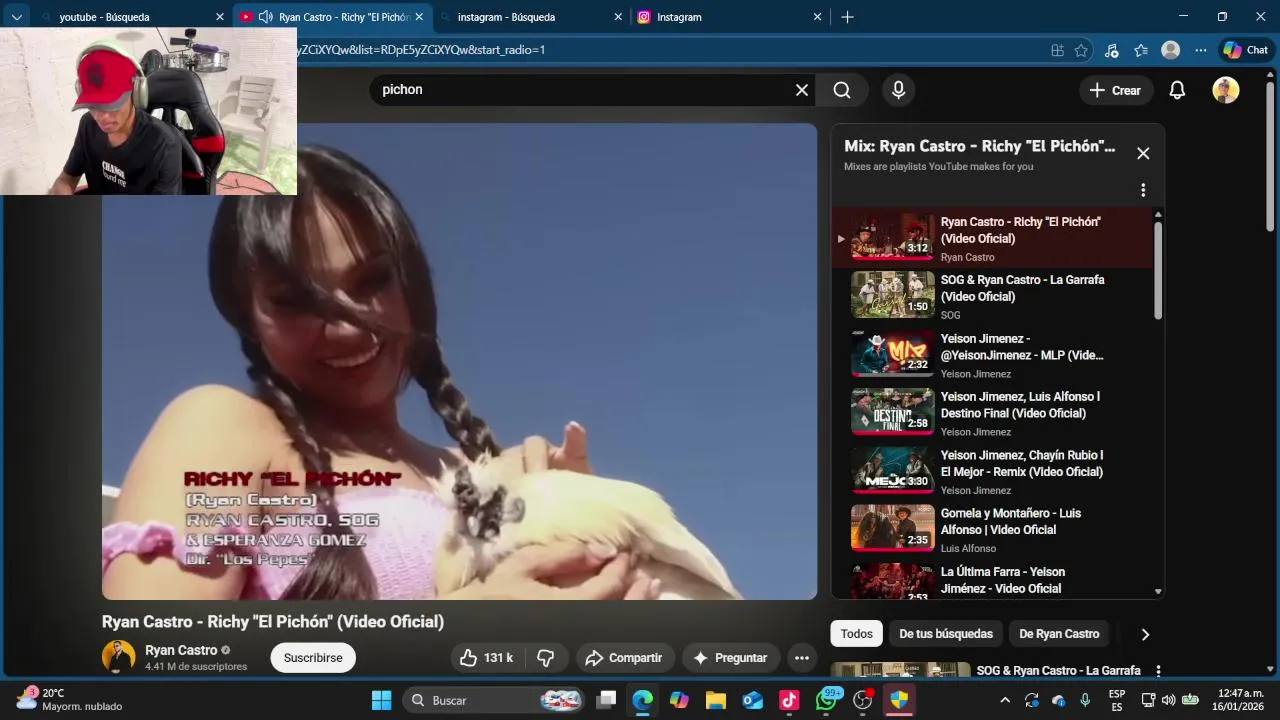Viewport: 1280px width, 720px height.
Task: Select the 'Todos' filter chip
Action: tap(856, 634)
